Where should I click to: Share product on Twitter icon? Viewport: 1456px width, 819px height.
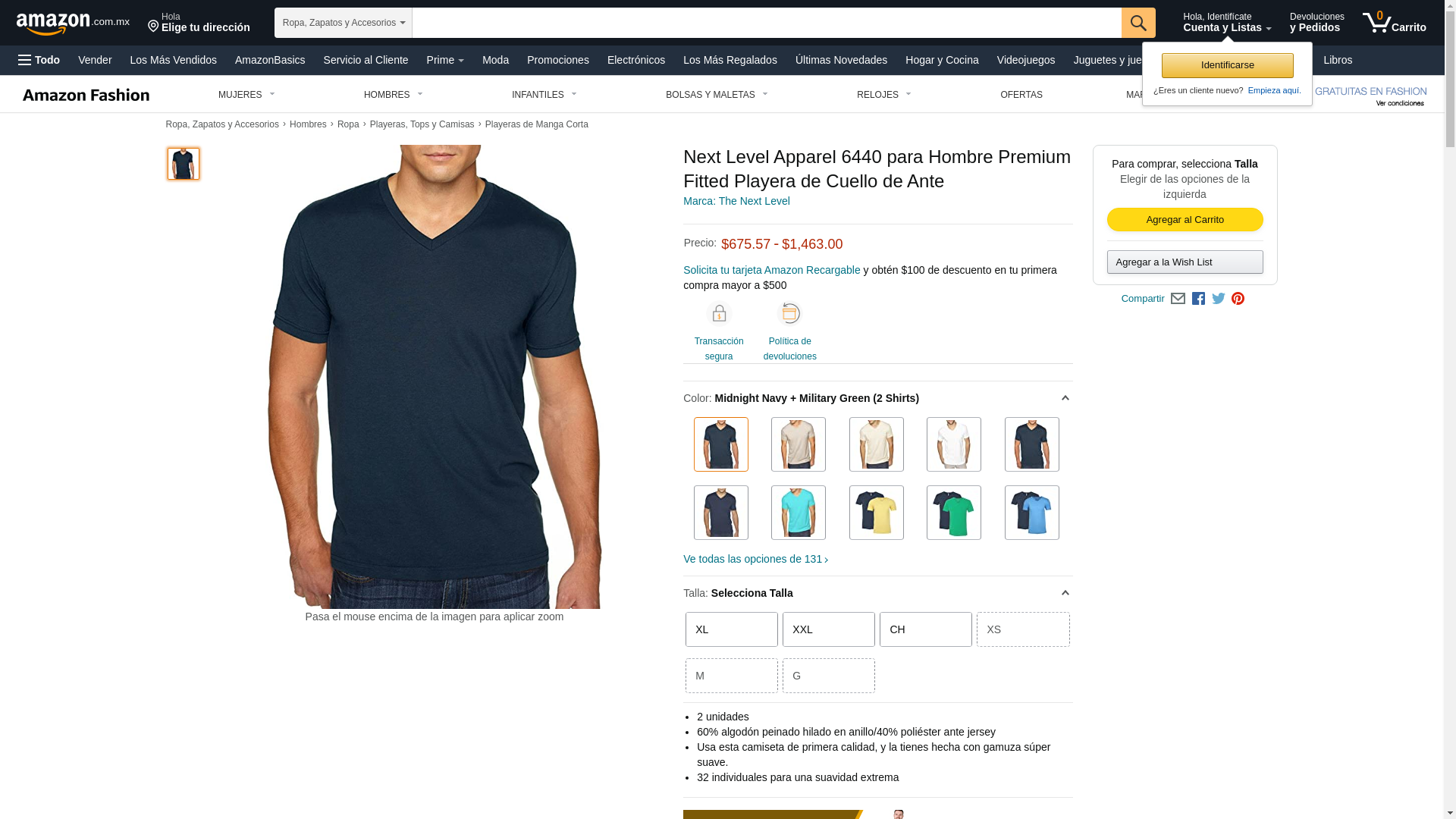point(1219,299)
